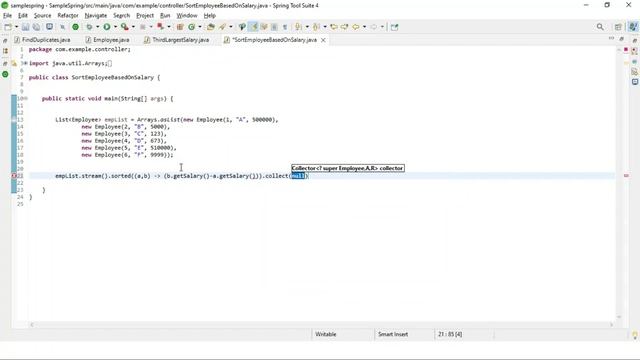
Task: Click the magnifier Quick Access search icon
Action: 600,27
